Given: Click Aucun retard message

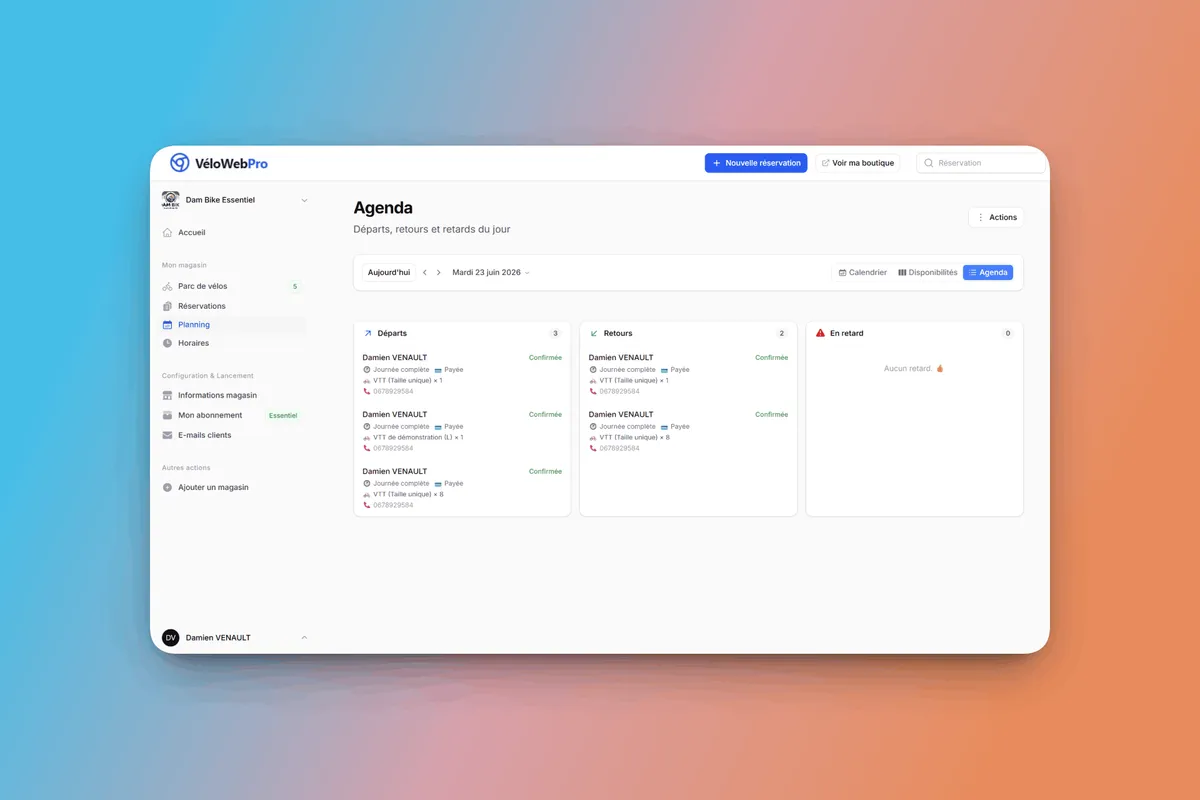Looking at the screenshot, I should click(914, 368).
